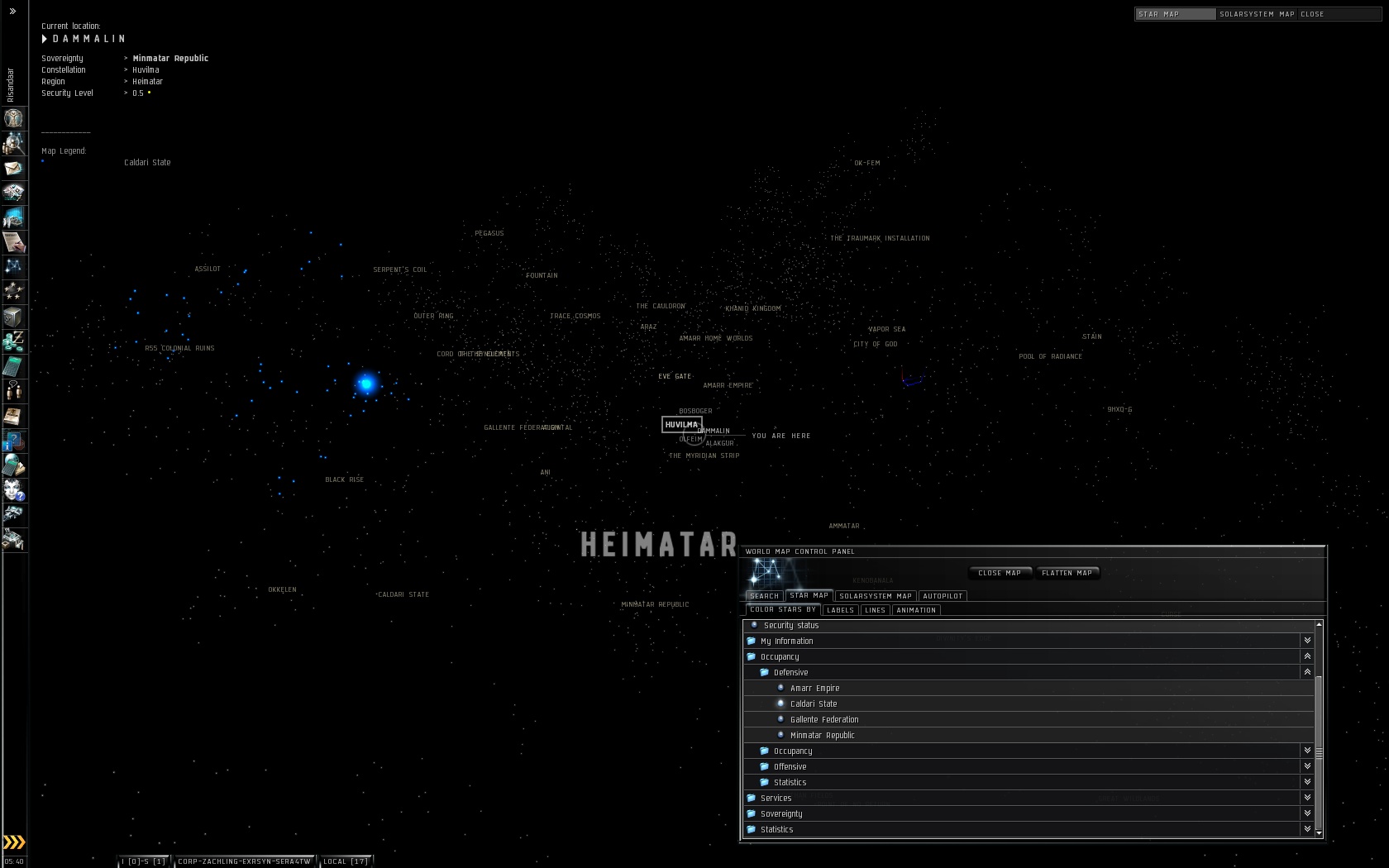Open the document-with-pen contracts icon

(x=14, y=242)
